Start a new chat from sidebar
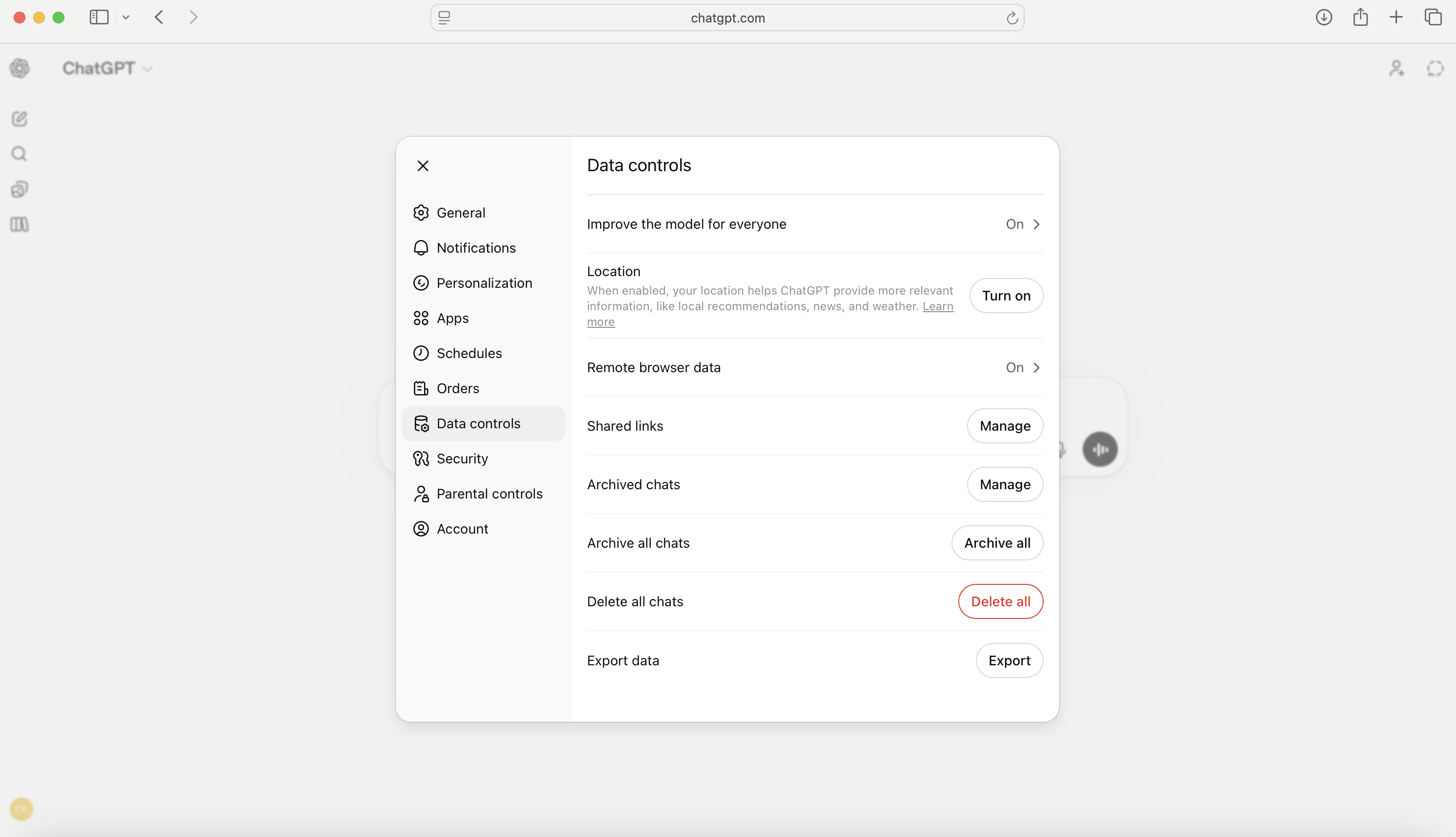Screen dimensions: 1456x837 (x=20, y=119)
